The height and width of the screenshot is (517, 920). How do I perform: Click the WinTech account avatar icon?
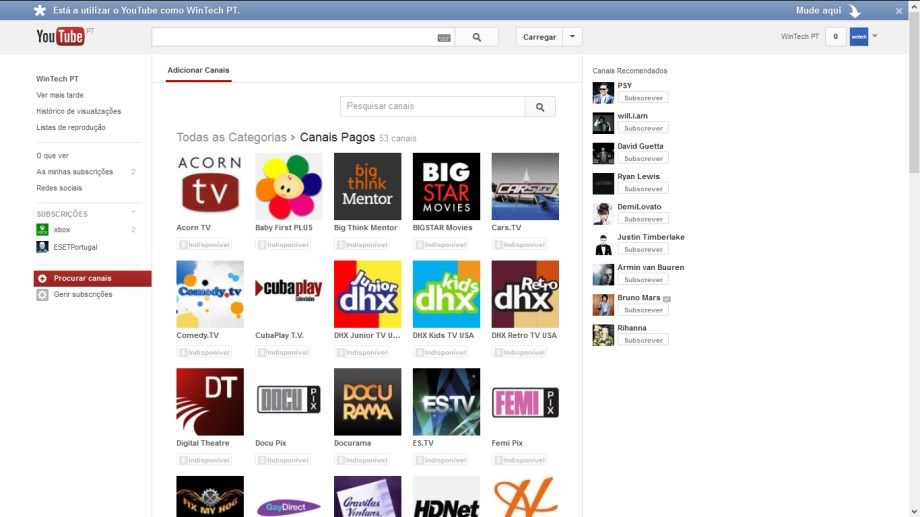[x=858, y=37]
